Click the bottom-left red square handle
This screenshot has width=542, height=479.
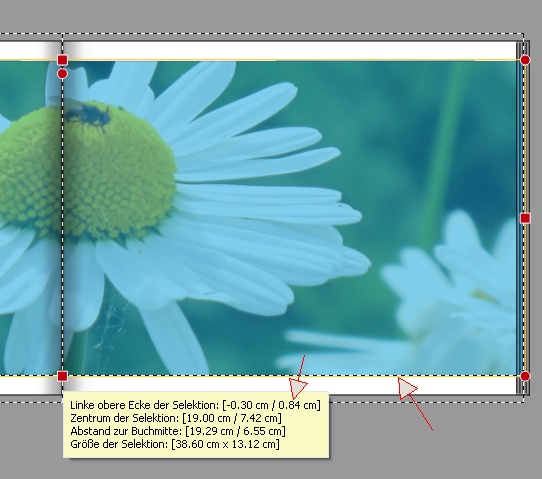click(62, 376)
